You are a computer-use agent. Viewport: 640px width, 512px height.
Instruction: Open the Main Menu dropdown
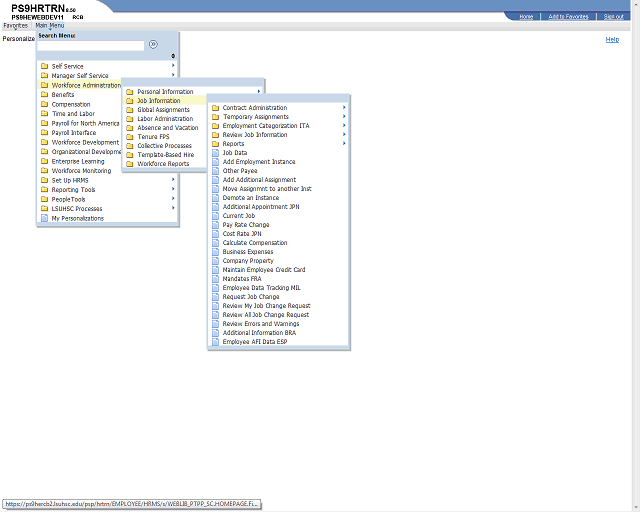49,25
